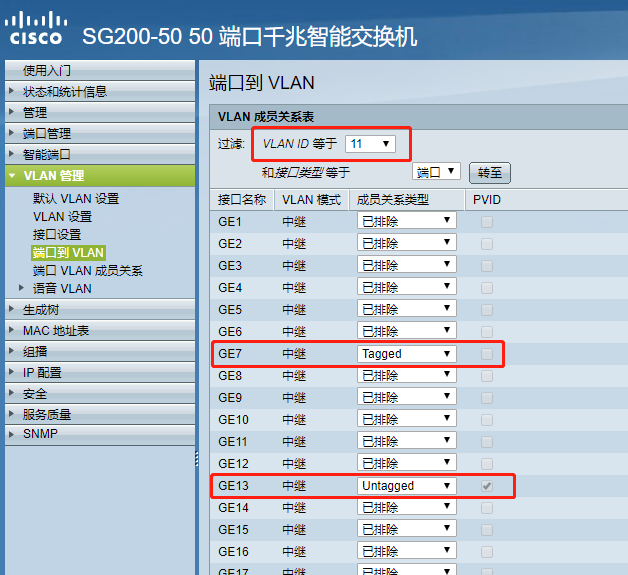
Task: Toggle PVID checkbox for GE14
Action: click(487, 508)
